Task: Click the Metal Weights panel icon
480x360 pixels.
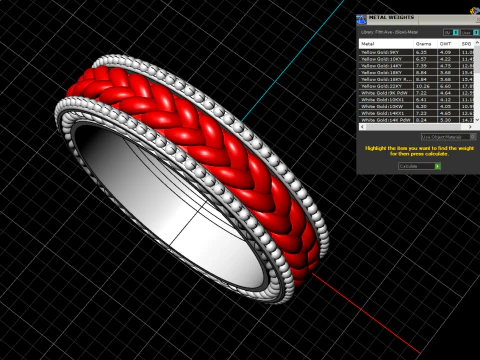Action: click(361, 20)
